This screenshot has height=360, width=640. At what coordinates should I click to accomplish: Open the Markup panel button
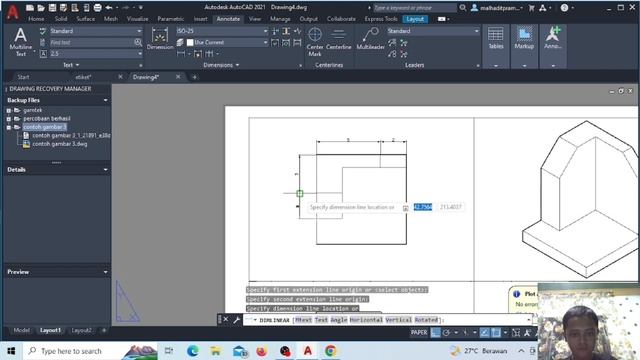[x=524, y=46]
